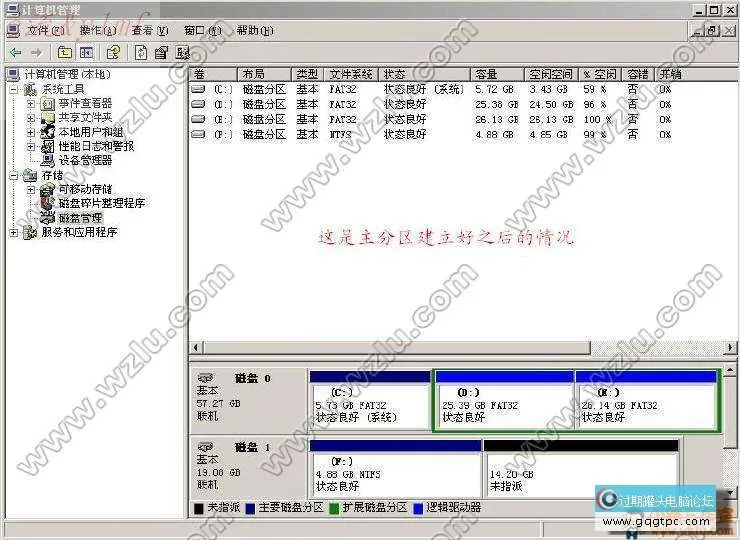Click the drive icon of volume (F:) row
The height and width of the screenshot is (540, 740).
pos(198,134)
